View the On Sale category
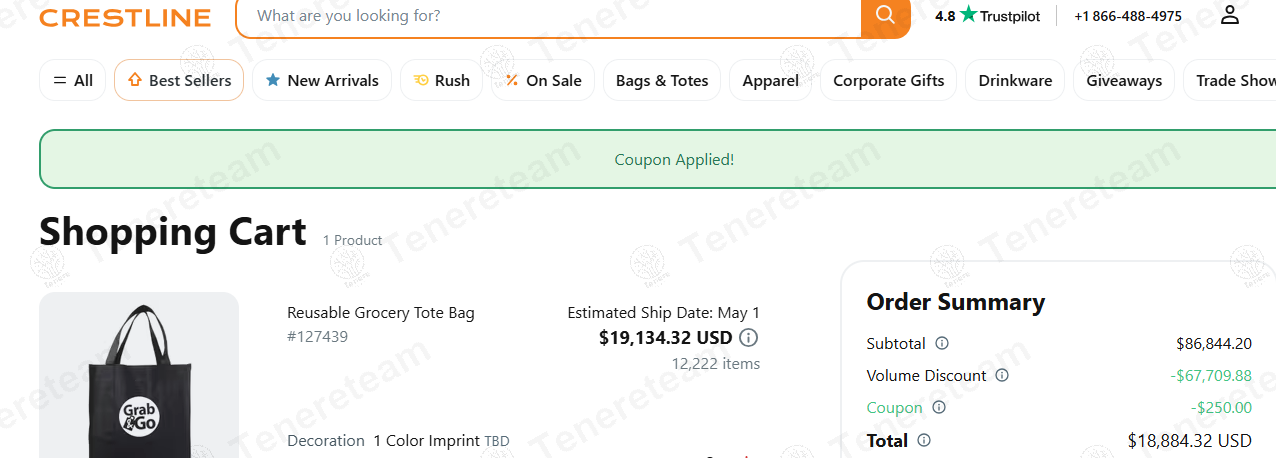 click(543, 81)
